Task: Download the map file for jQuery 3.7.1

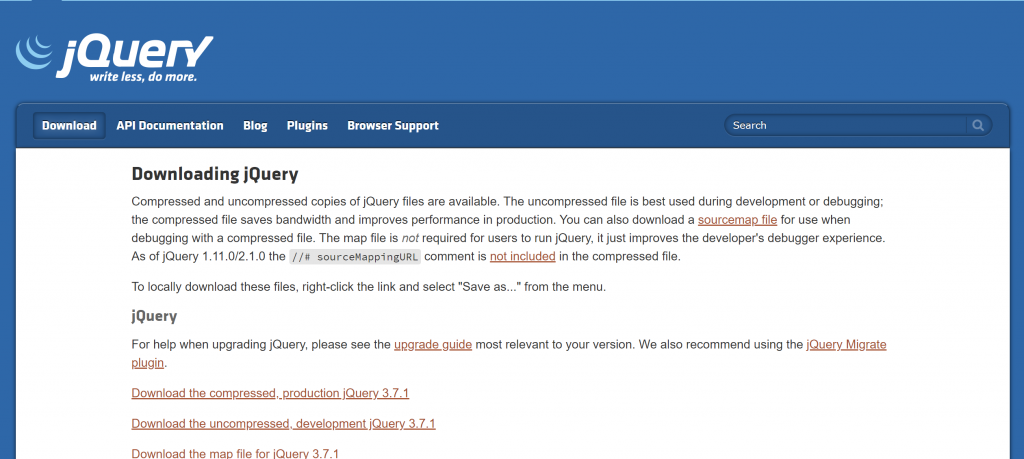Action: pyautogui.click(x=235, y=454)
